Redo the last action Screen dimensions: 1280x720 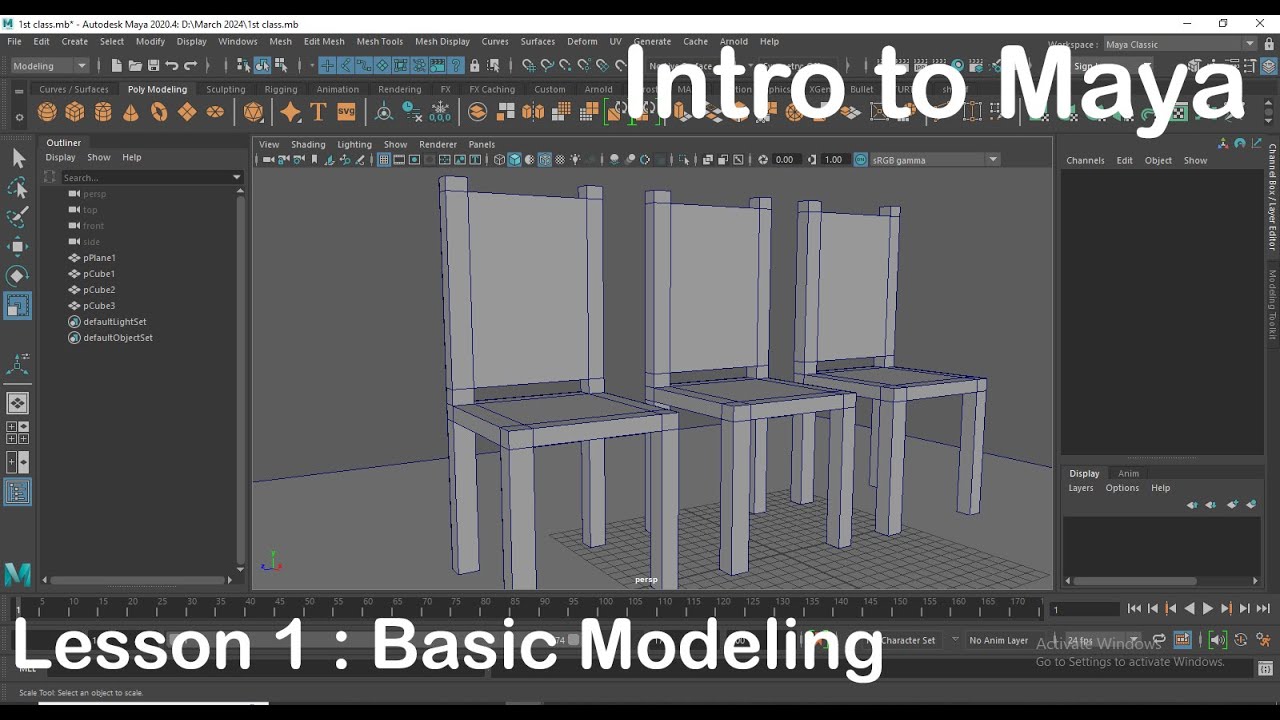coord(191,66)
